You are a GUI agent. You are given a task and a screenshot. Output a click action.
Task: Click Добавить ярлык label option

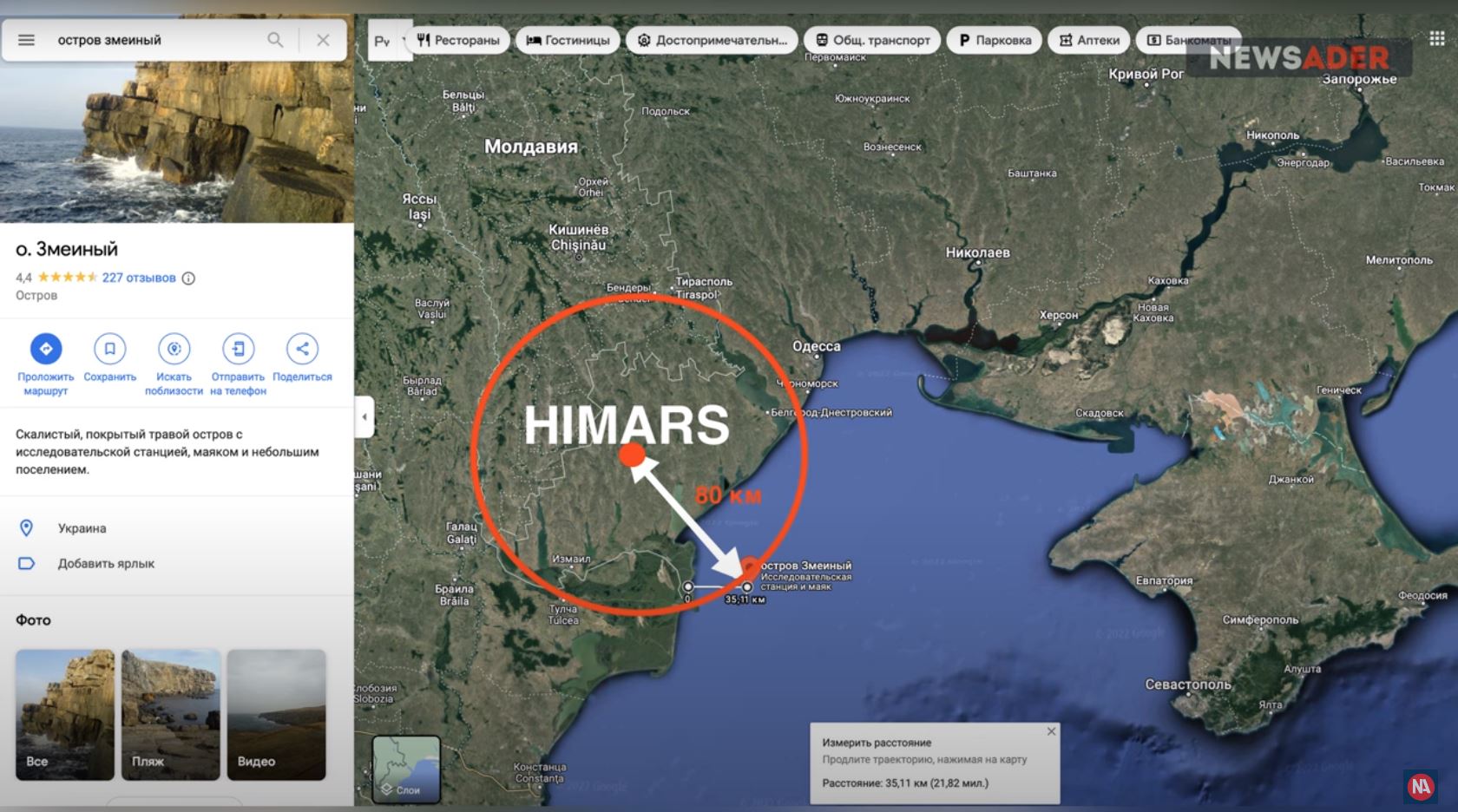point(177,564)
